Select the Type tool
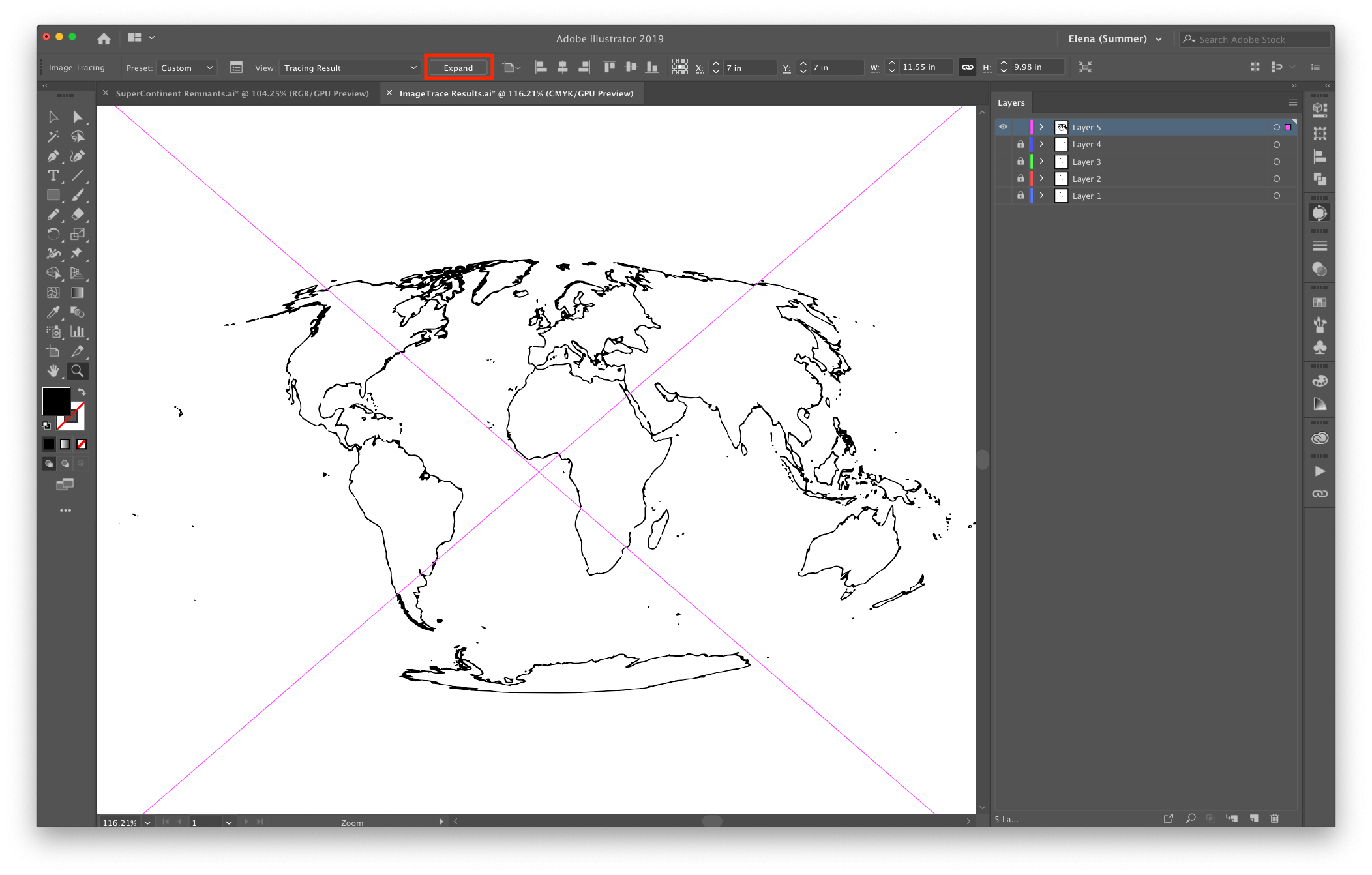Screen dimensions: 1372x875 pyautogui.click(x=53, y=176)
